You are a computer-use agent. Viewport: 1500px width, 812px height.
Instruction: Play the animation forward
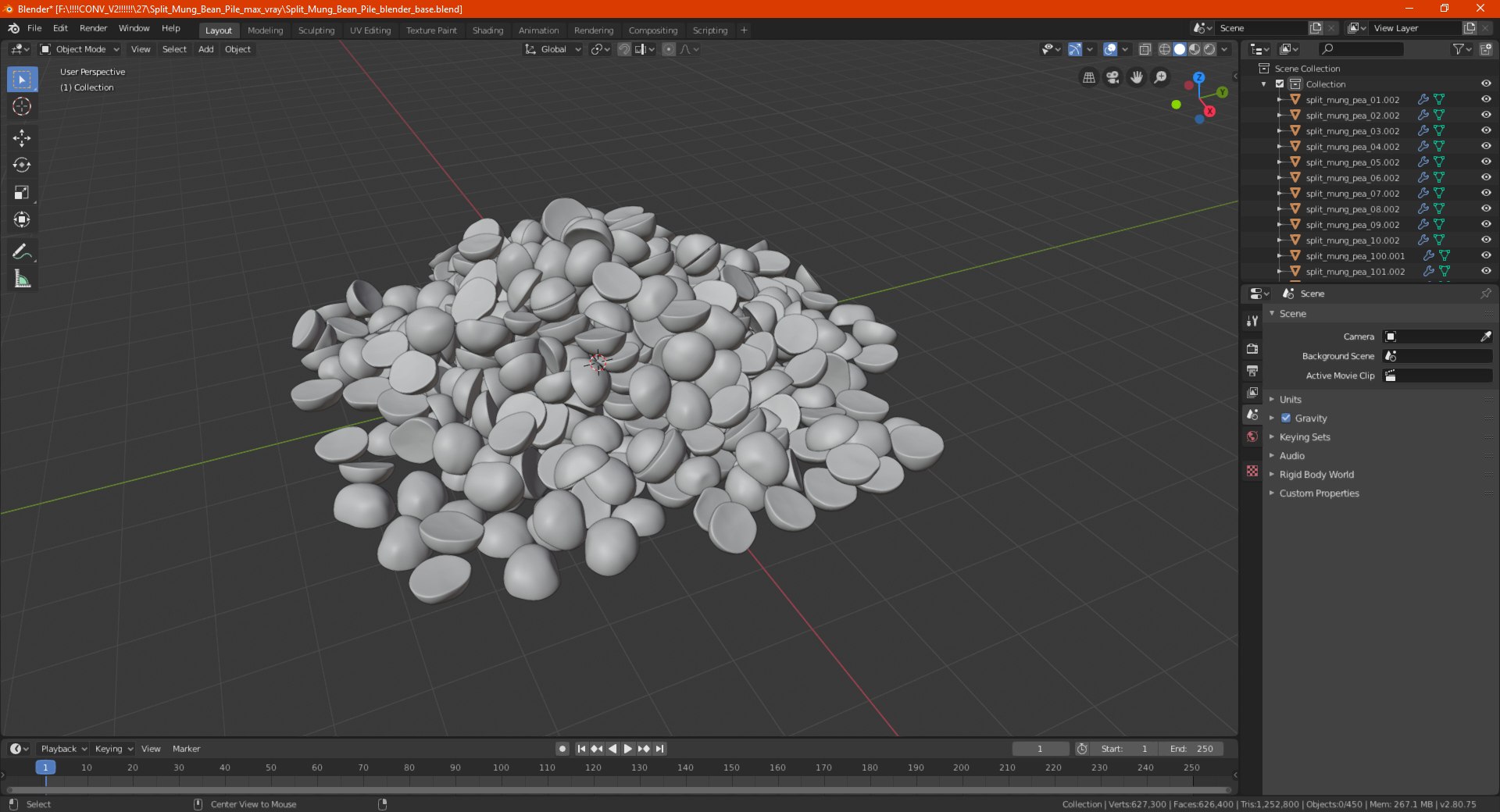click(x=627, y=749)
